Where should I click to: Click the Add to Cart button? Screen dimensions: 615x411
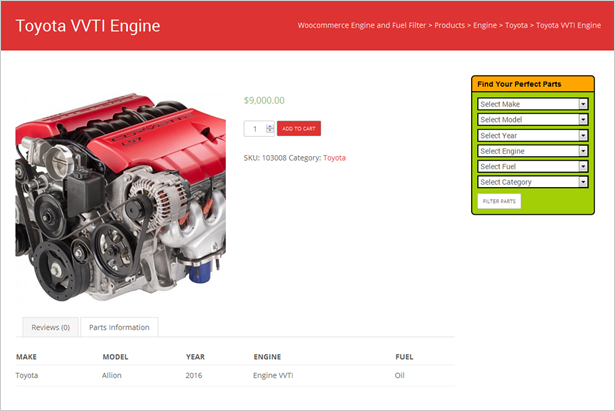(x=299, y=129)
